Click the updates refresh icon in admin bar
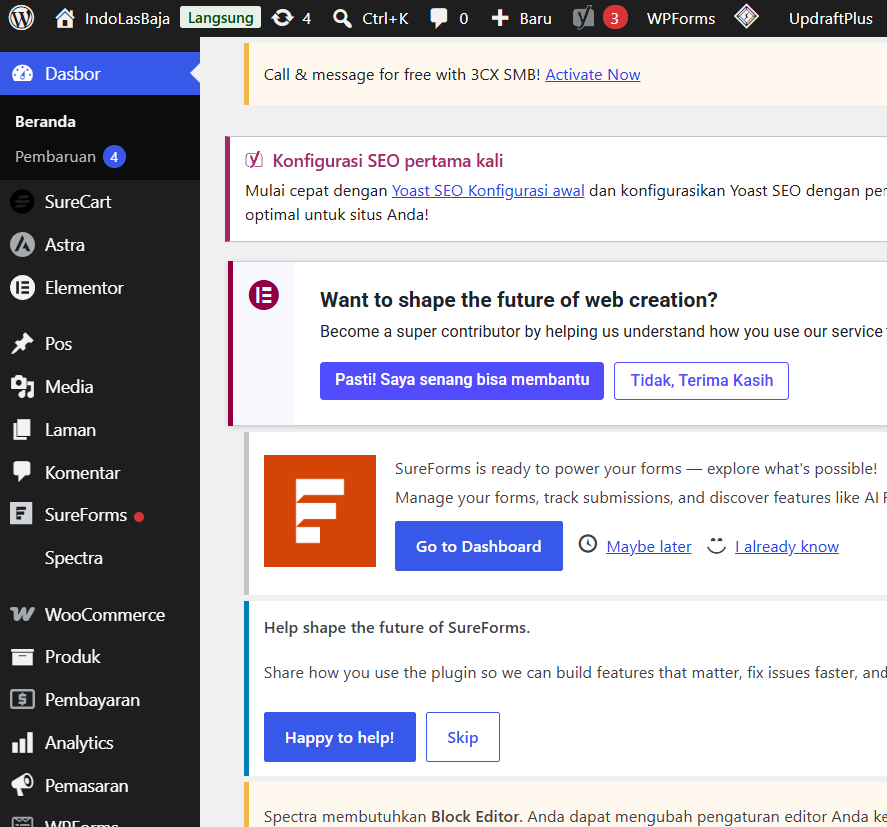Viewport: 887px width, 827px height. coord(282,18)
